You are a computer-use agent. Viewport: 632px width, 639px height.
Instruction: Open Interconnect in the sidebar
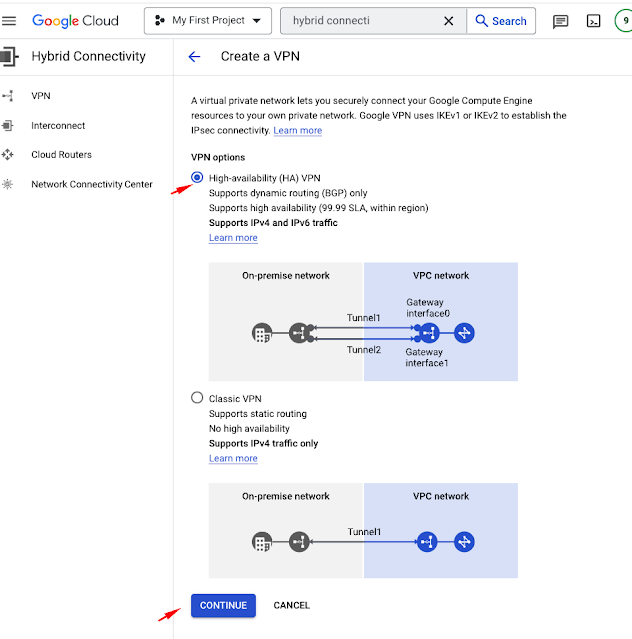pos(58,126)
